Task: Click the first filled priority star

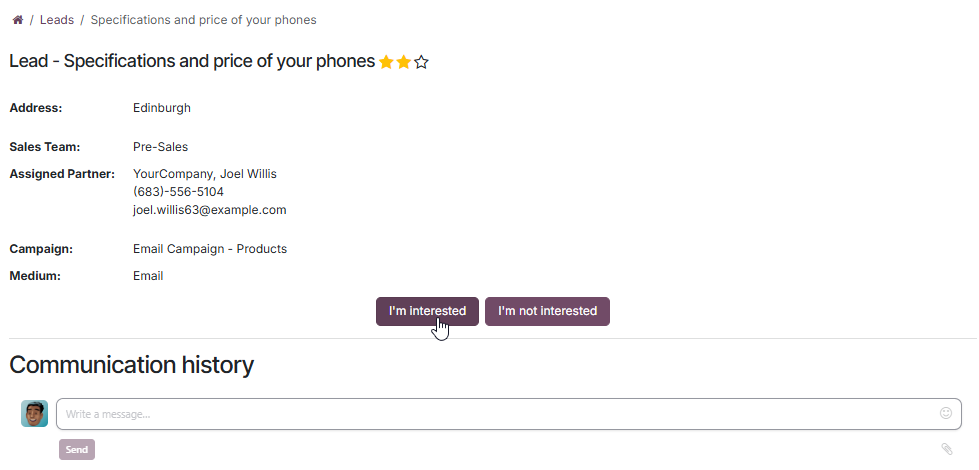Action: [386, 62]
